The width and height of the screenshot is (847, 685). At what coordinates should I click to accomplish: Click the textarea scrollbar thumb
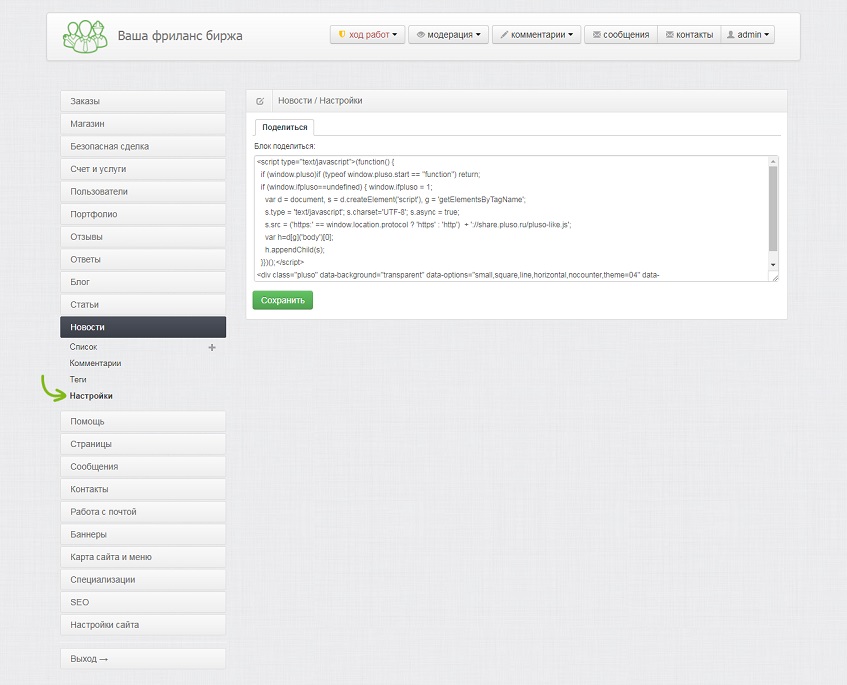coord(773,209)
